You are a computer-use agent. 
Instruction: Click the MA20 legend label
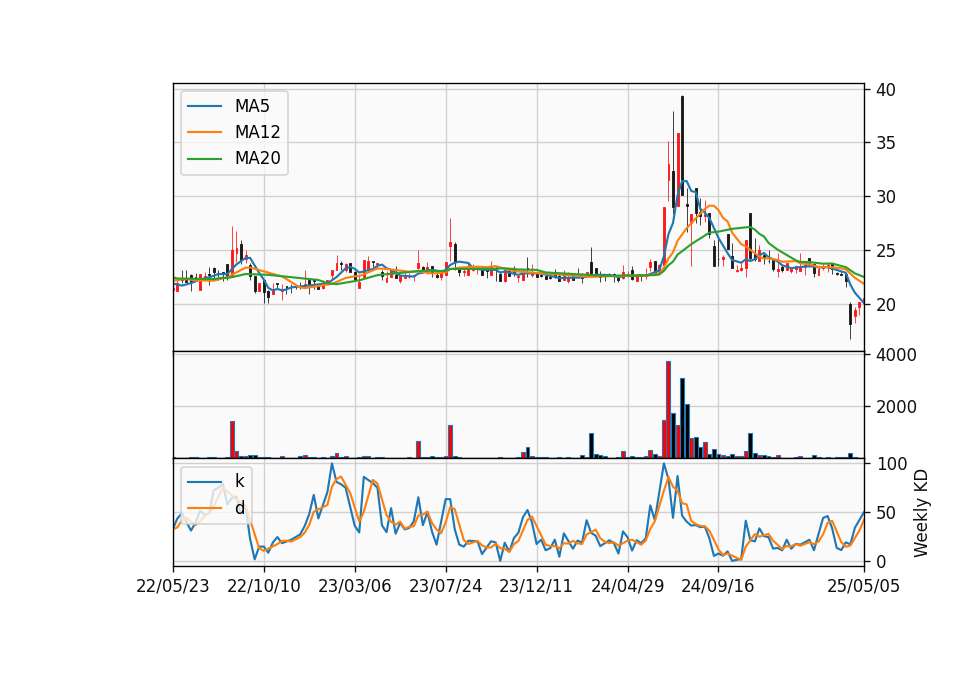click(x=257, y=158)
